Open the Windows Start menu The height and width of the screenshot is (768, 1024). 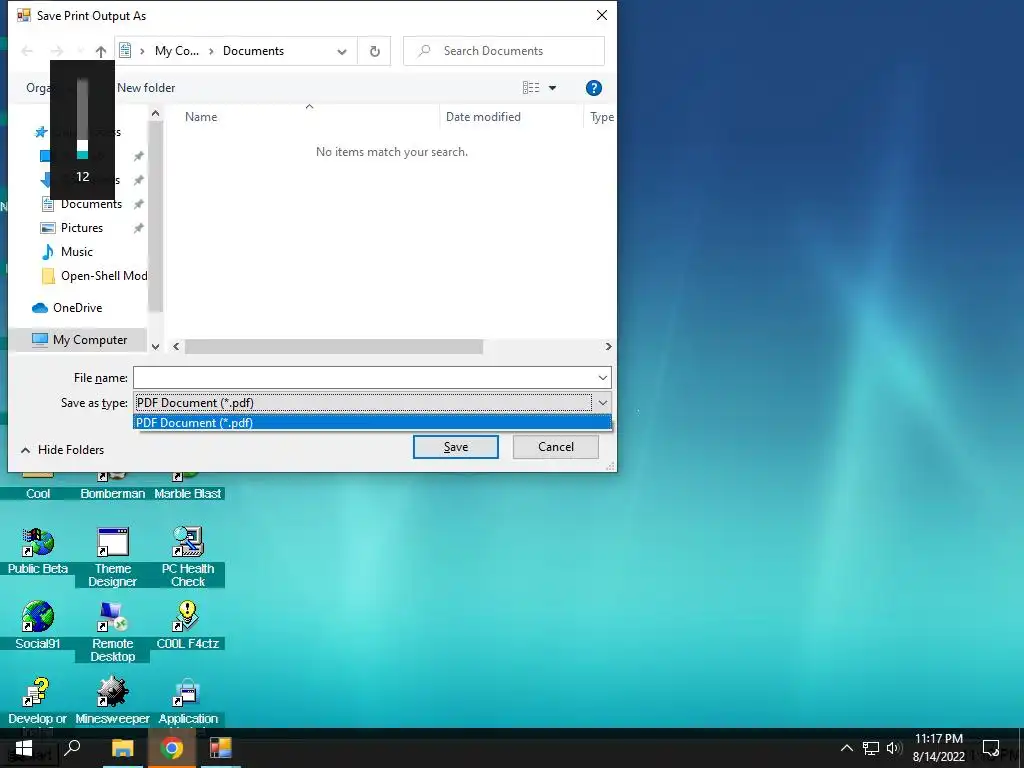tap(24, 748)
